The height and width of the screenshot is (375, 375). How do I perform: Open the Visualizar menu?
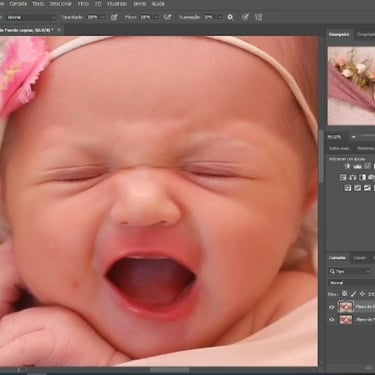117,4
